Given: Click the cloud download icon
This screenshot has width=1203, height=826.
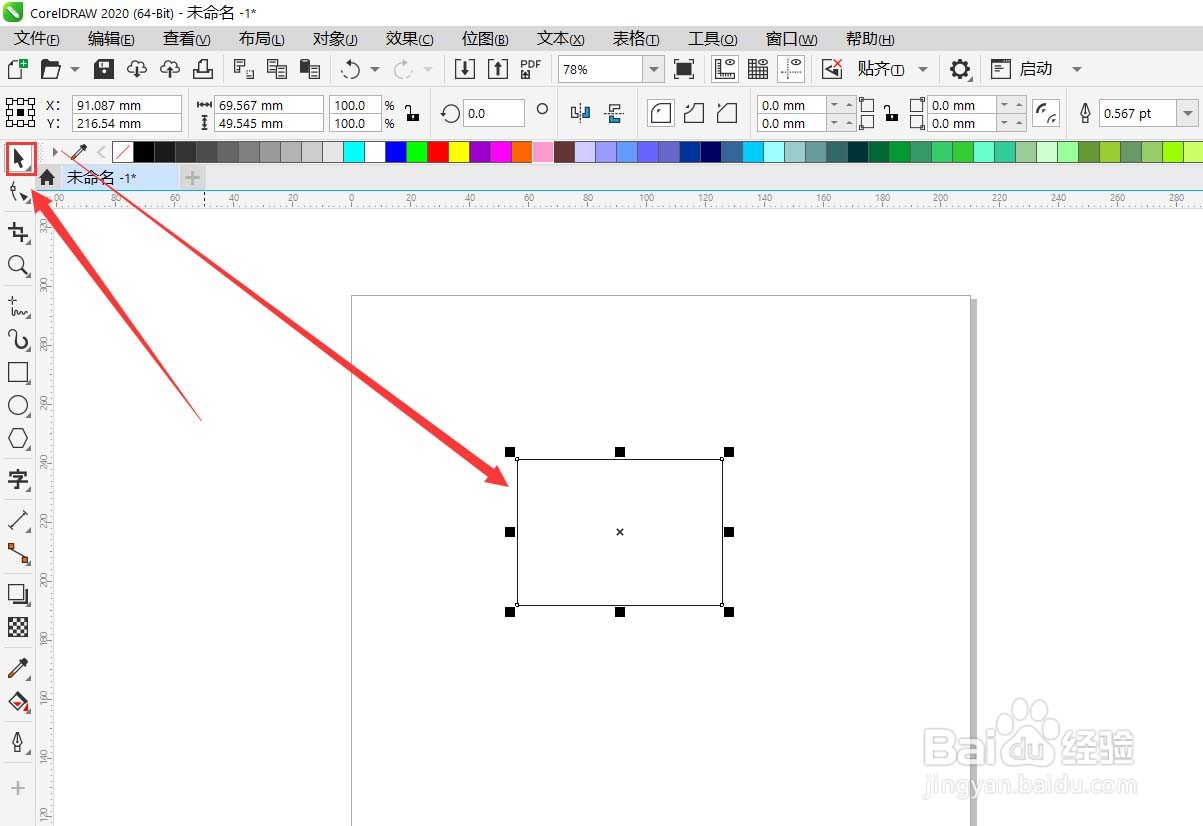Looking at the screenshot, I should pyautogui.click(x=137, y=69).
